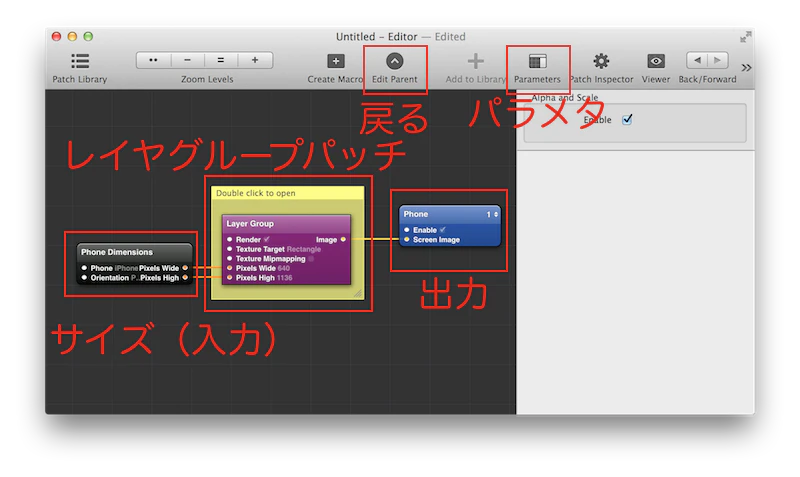Click the Pixels Wide 640 value
The width and height of the screenshot is (800, 477).
point(284,268)
